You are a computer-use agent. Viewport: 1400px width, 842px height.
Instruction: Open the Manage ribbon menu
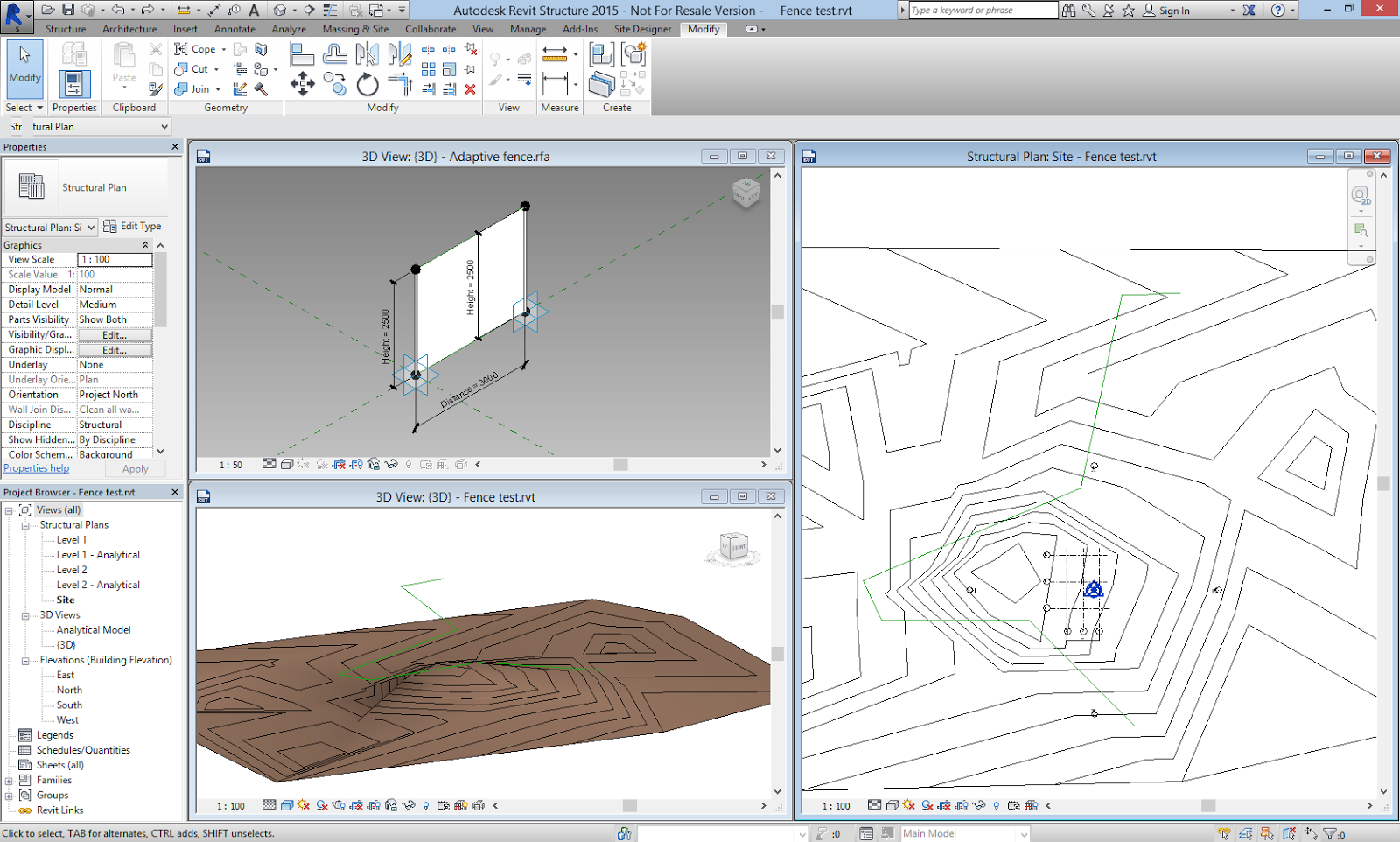pyautogui.click(x=528, y=29)
